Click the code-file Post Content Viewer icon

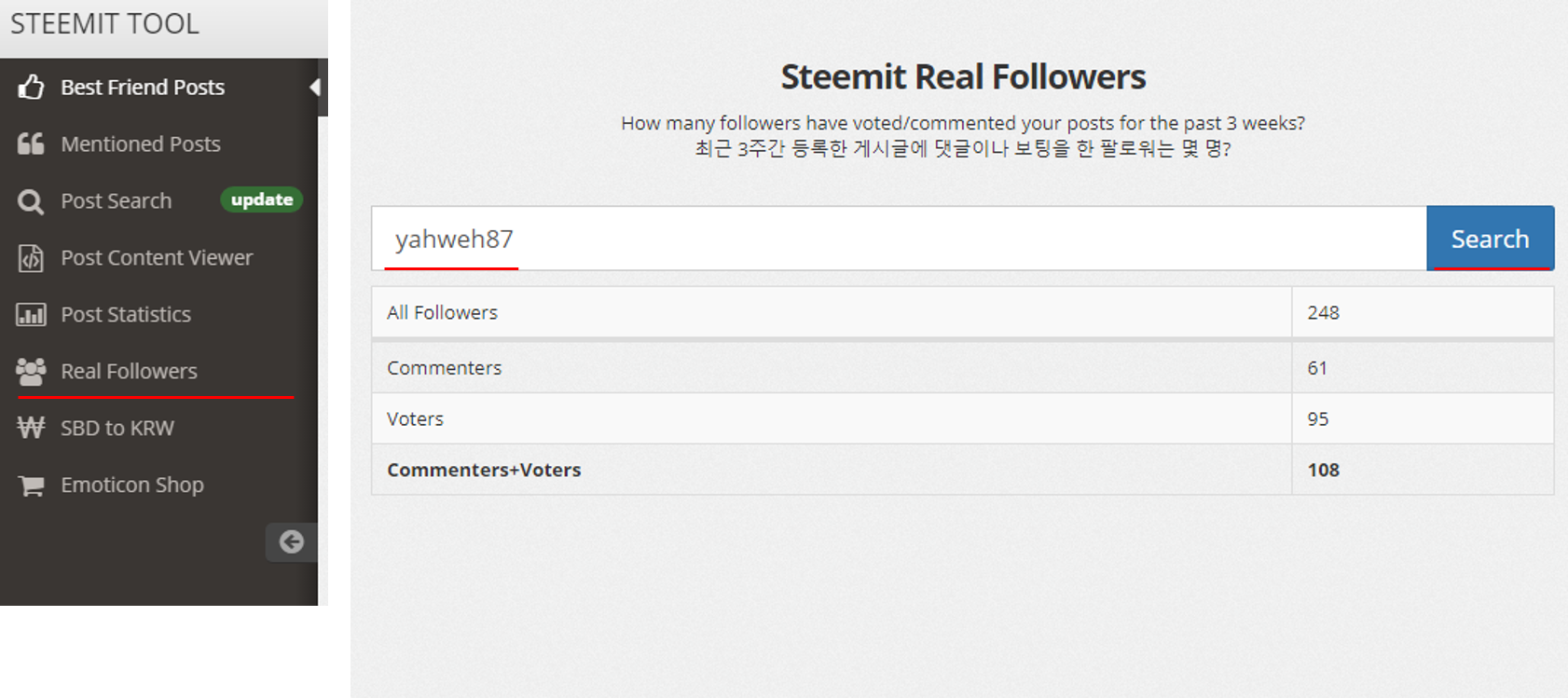click(31, 258)
